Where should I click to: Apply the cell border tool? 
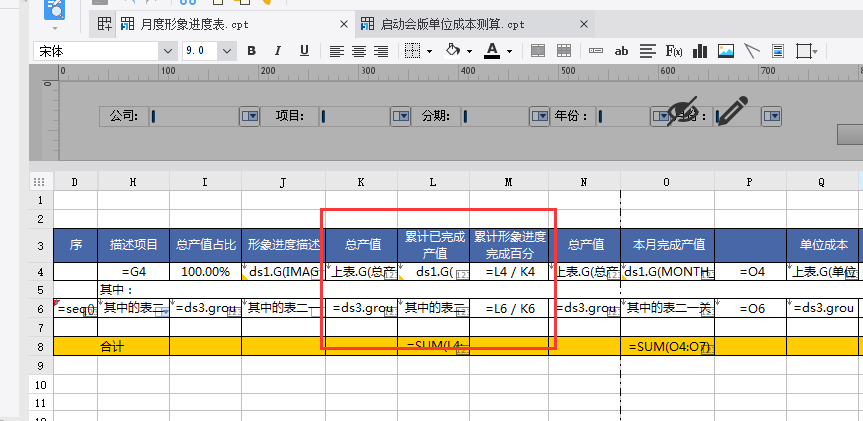[412, 51]
